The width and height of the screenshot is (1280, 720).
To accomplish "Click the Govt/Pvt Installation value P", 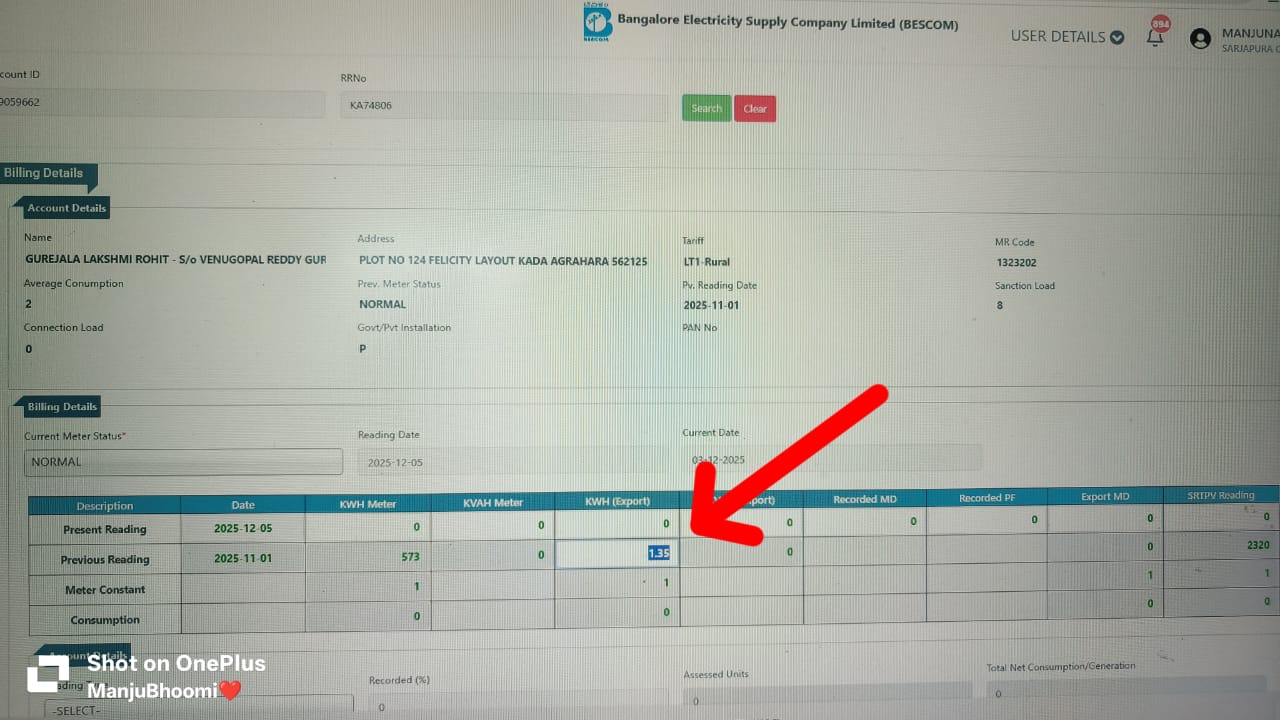I will point(362,349).
